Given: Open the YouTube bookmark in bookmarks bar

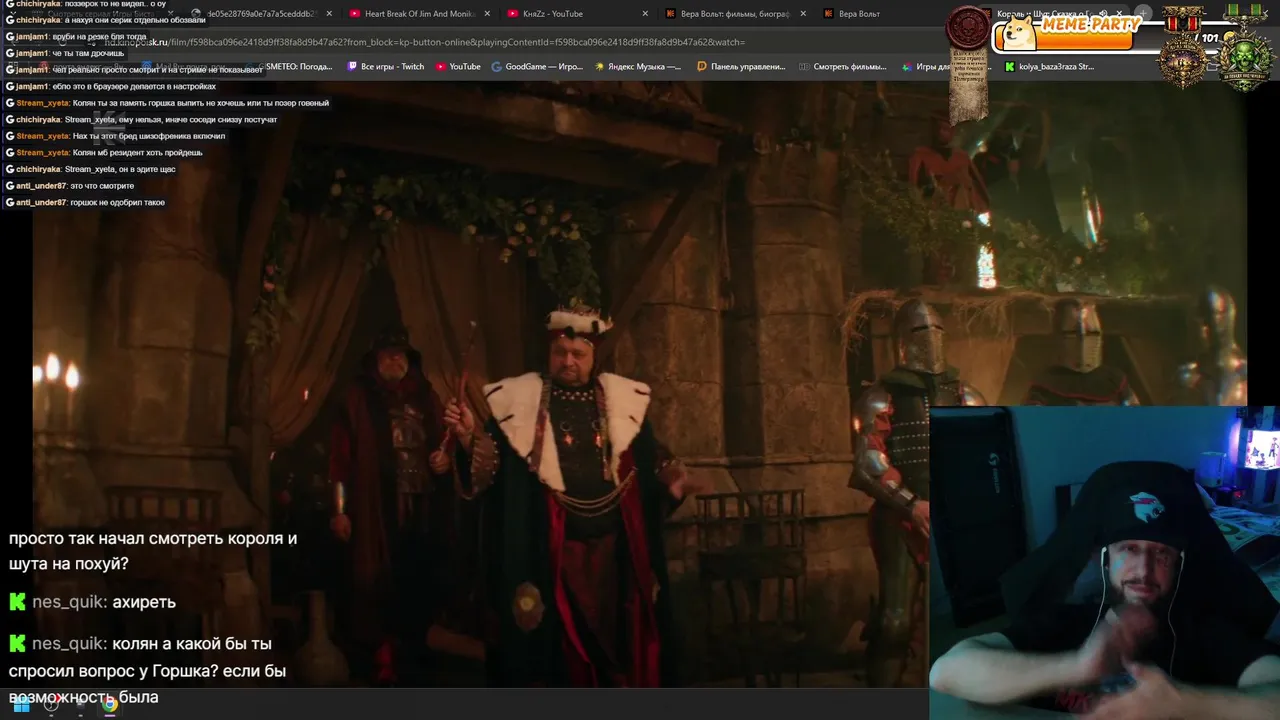Looking at the screenshot, I should (458, 67).
